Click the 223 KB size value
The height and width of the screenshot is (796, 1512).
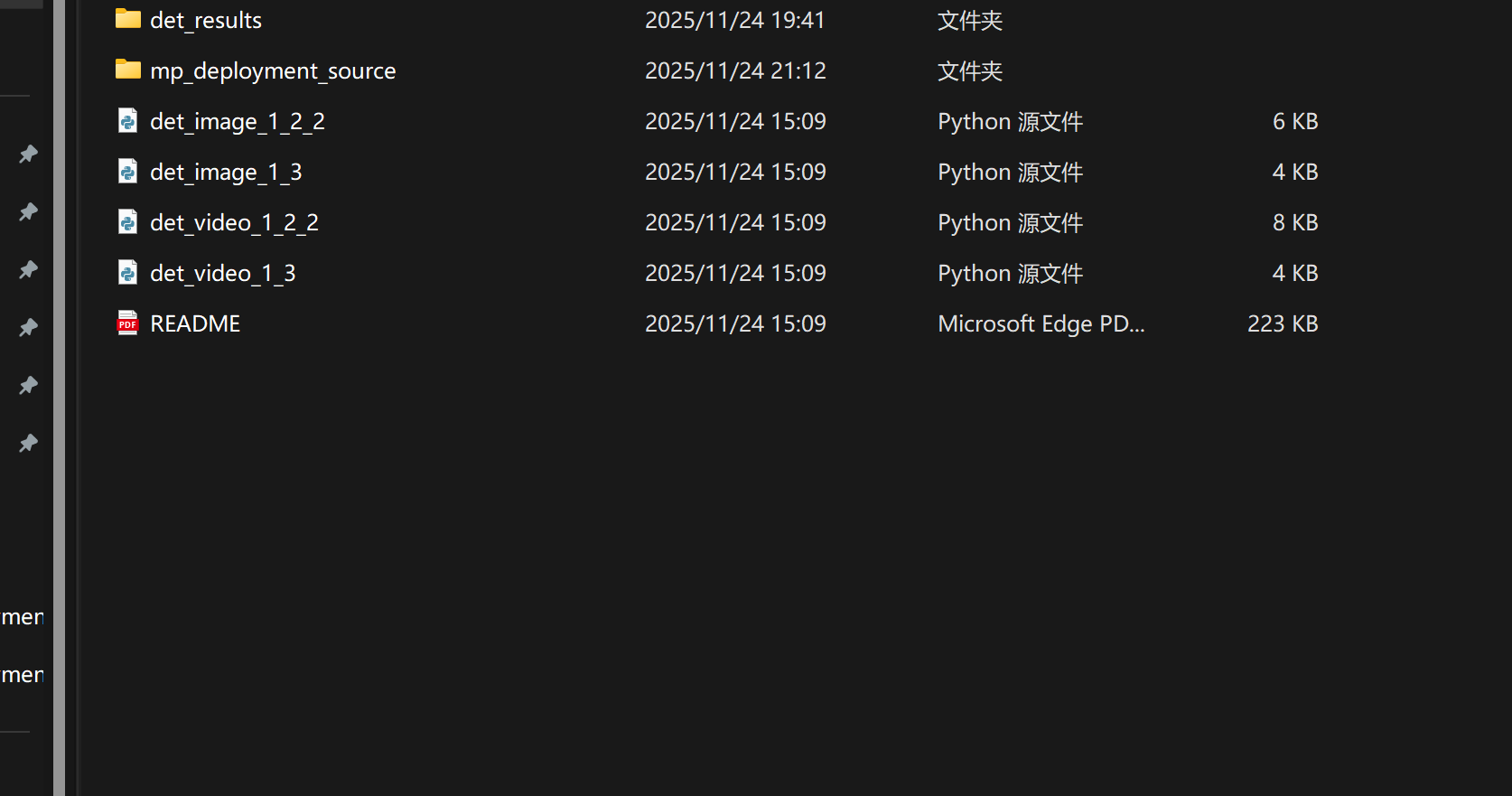click(x=1282, y=323)
